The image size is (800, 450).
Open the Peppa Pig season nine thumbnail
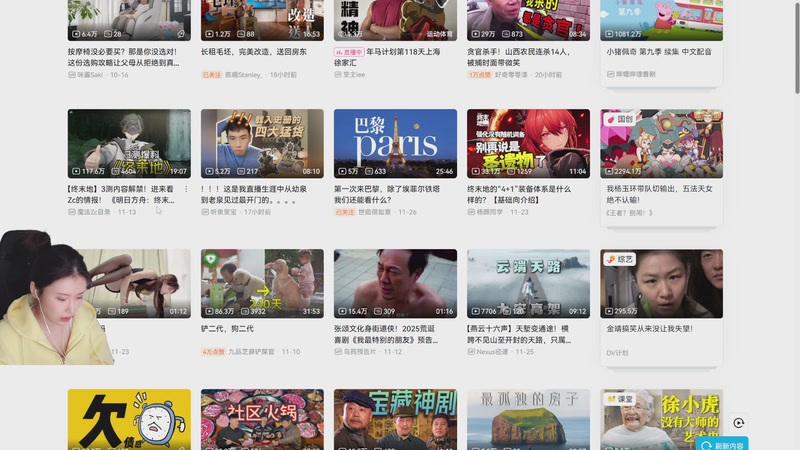662,20
